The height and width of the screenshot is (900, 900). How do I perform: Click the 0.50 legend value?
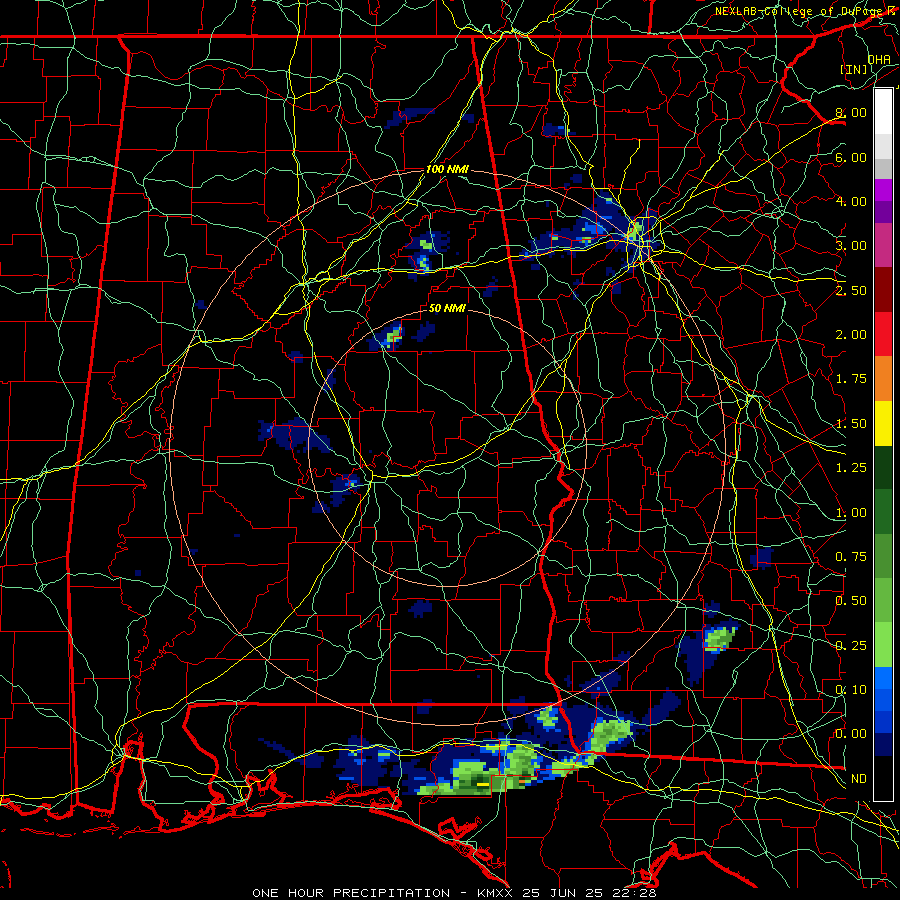[851, 601]
